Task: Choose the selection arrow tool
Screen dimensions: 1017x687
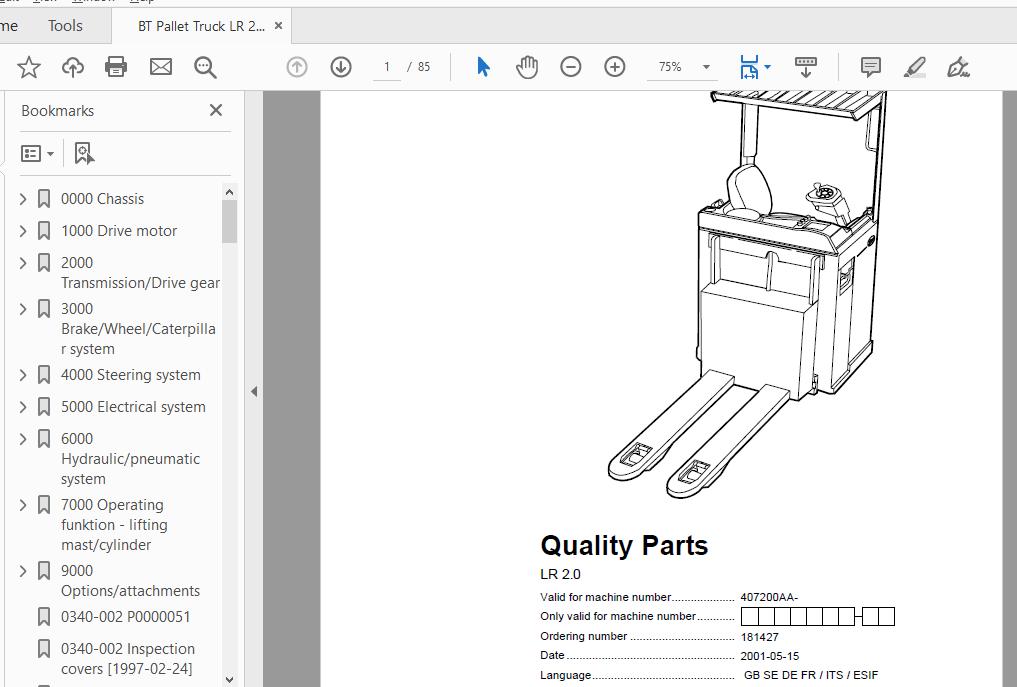Action: (x=483, y=67)
